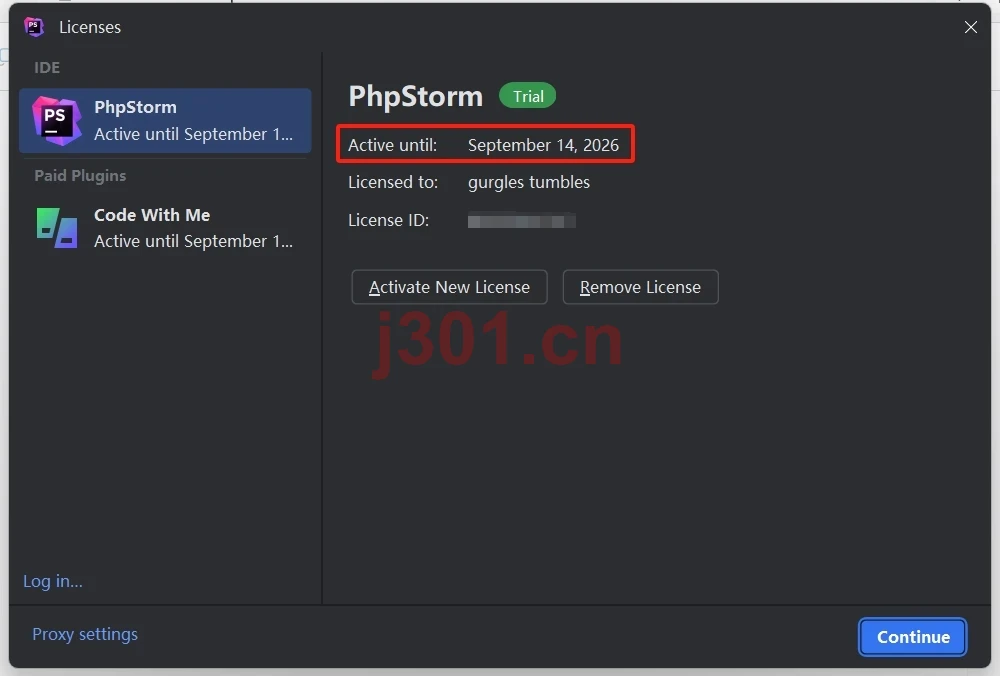The image size is (1000, 676).
Task: Click the September 14, 2026 expiry date
Action: [x=543, y=145]
